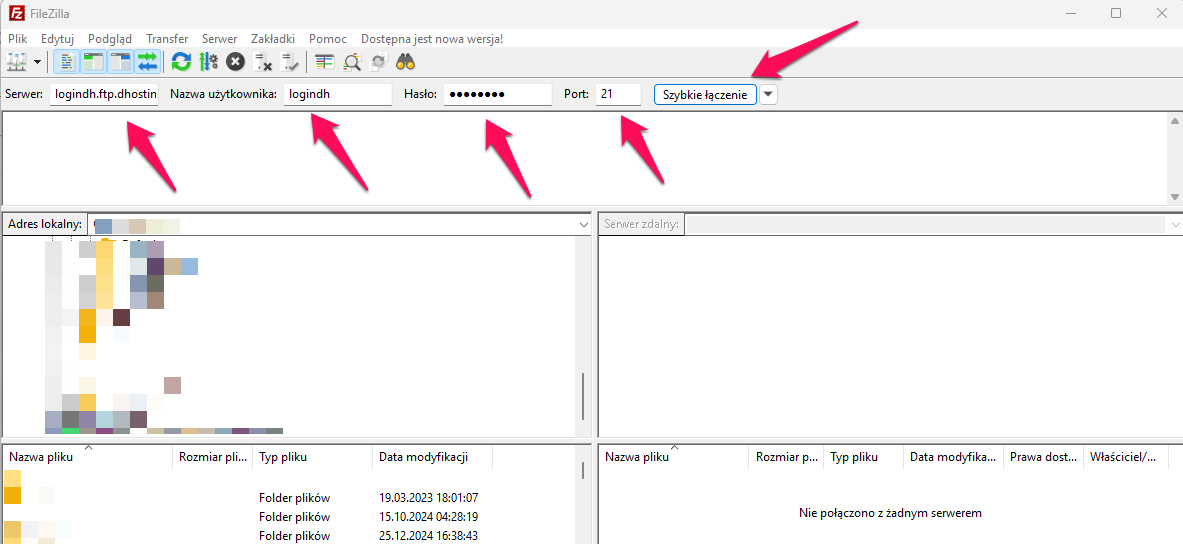The image size is (1183, 544).
Task: Click remote Typ pliku column header
Action: click(x=865, y=457)
